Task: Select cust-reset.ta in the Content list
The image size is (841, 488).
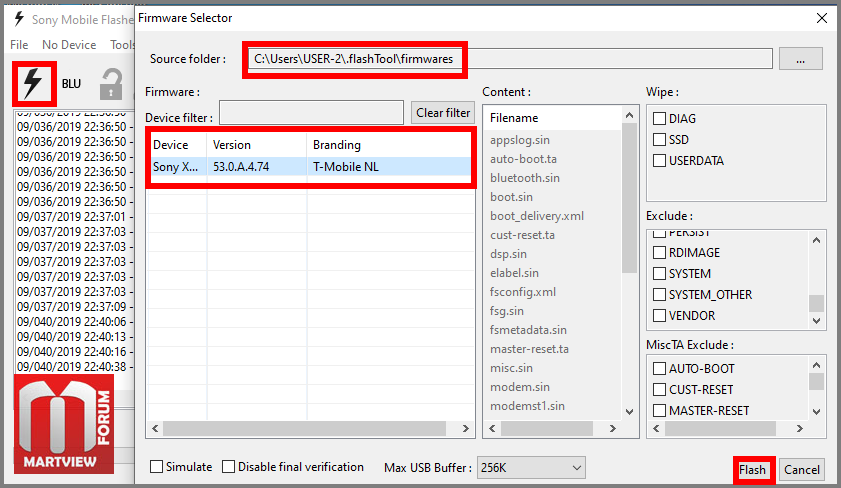Action: (522, 235)
